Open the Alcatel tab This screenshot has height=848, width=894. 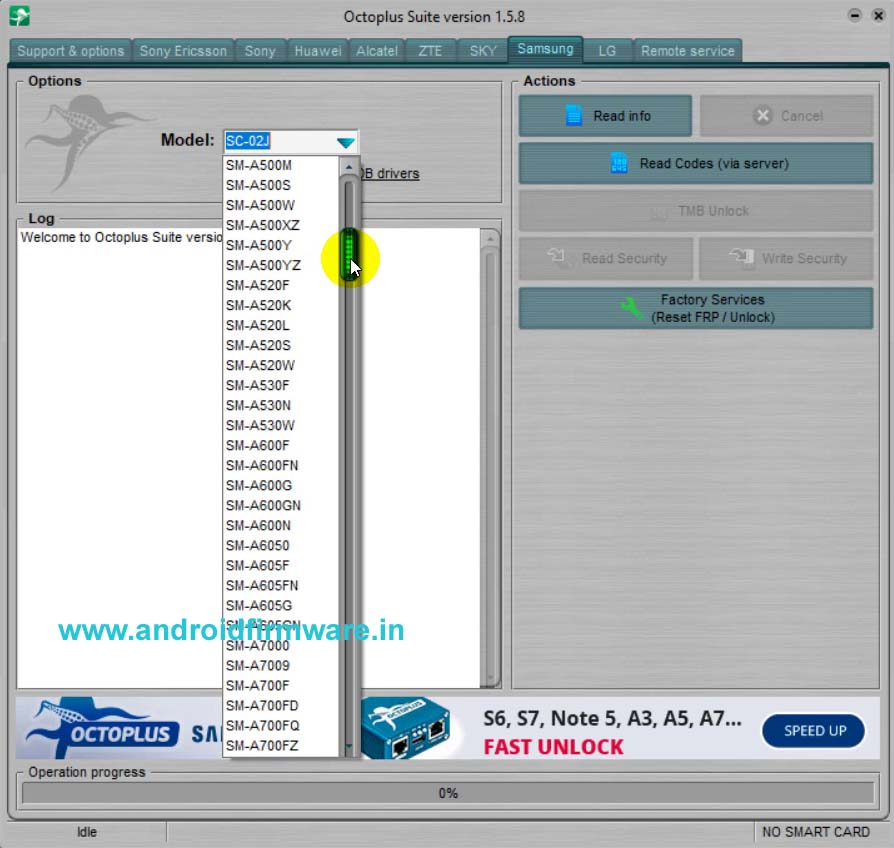click(x=377, y=51)
